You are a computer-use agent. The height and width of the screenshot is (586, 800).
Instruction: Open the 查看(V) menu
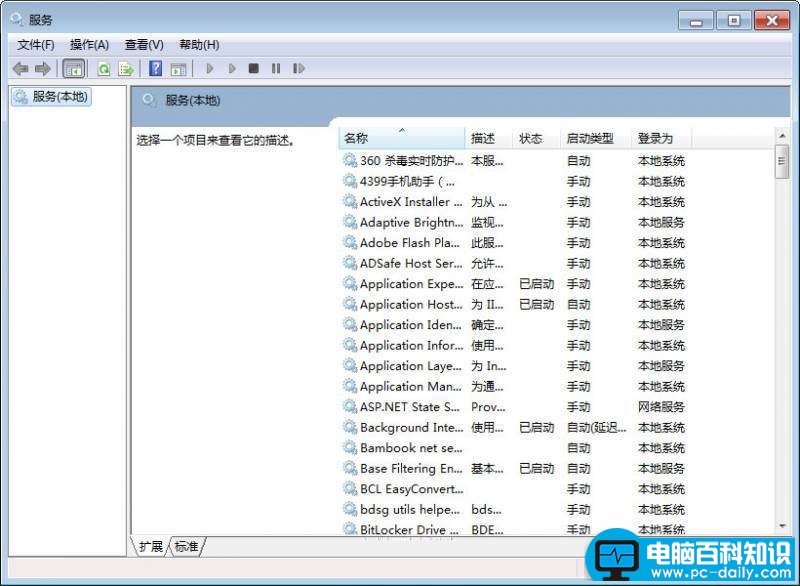(x=143, y=44)
